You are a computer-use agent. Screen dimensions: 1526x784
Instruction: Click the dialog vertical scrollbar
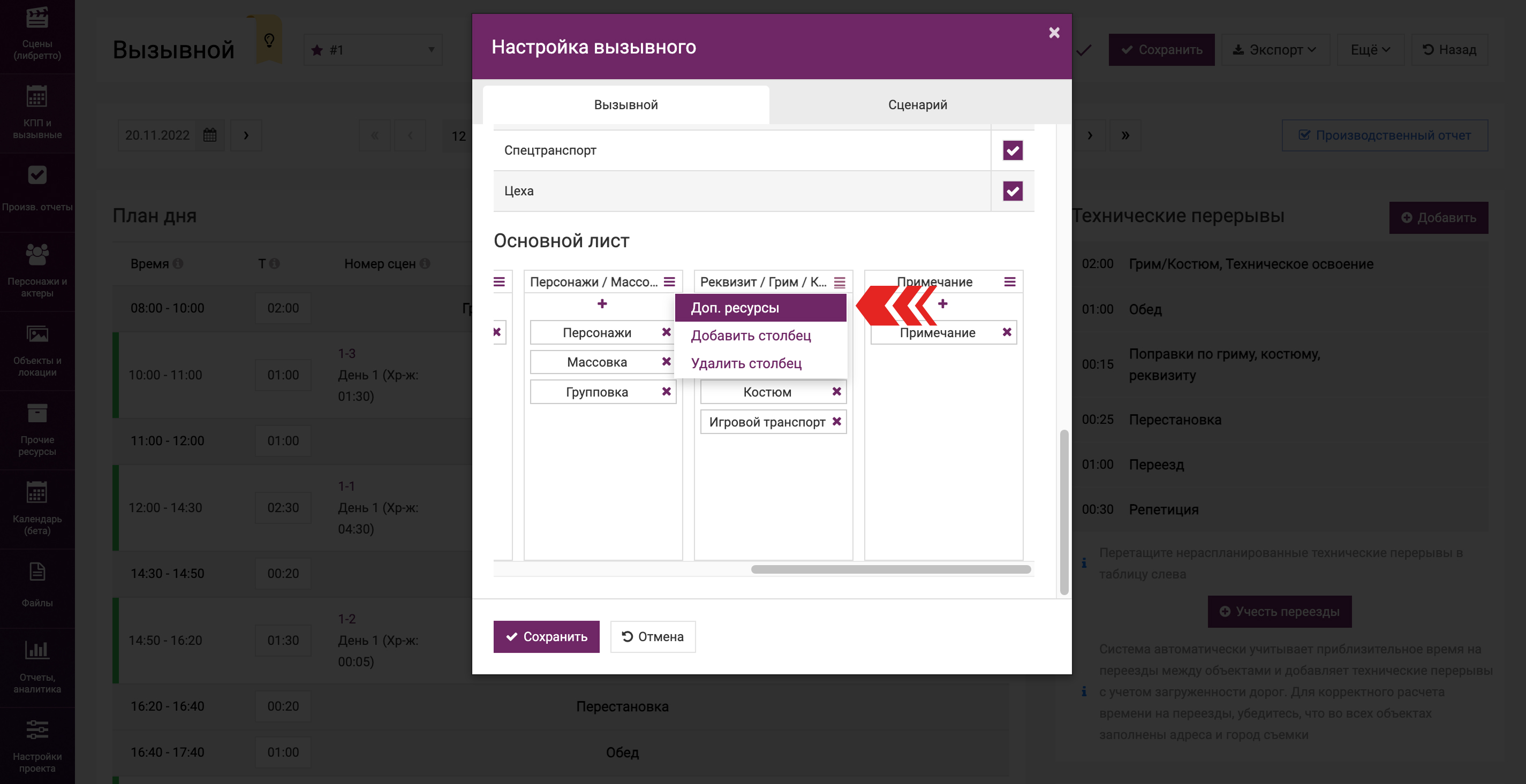click(x=1064, y=512)
